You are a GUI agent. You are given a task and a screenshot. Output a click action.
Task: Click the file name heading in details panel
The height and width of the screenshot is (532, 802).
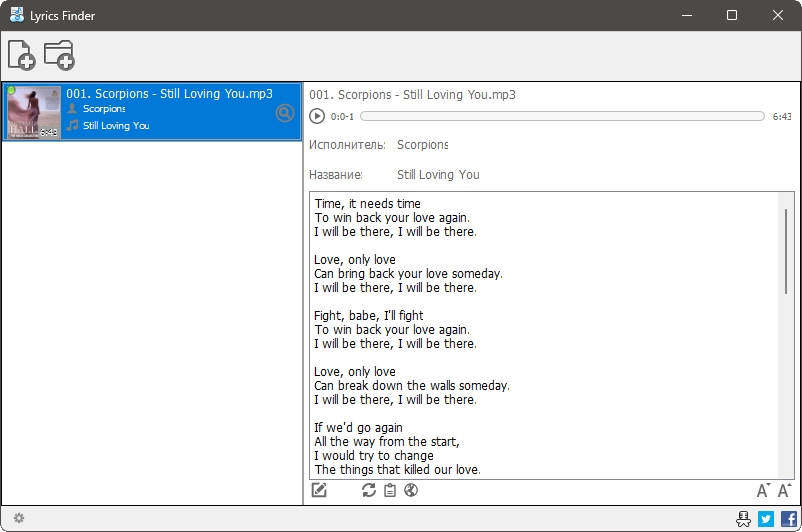[x=412, y=95]
